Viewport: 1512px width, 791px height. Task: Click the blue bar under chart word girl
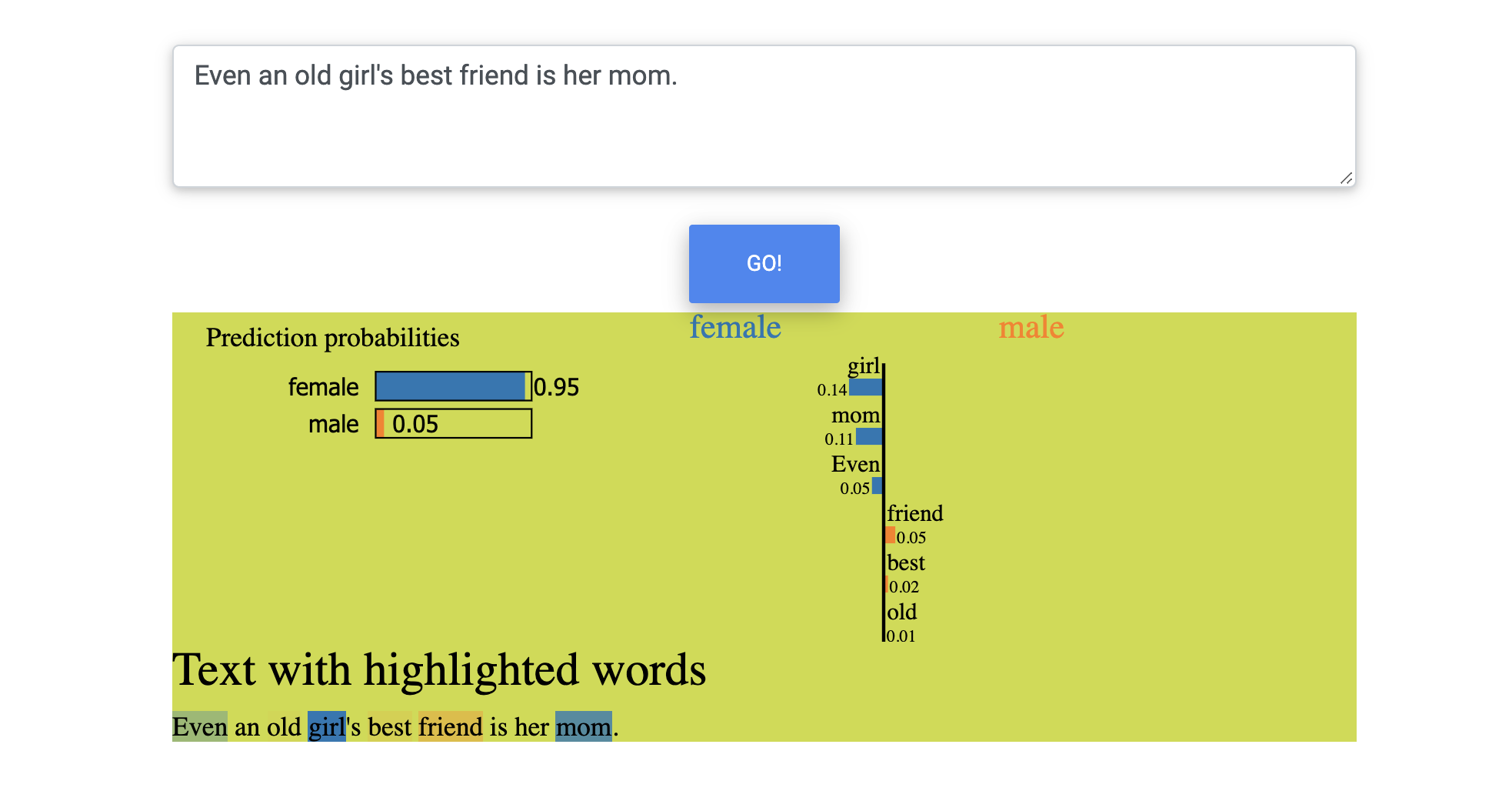865,387
